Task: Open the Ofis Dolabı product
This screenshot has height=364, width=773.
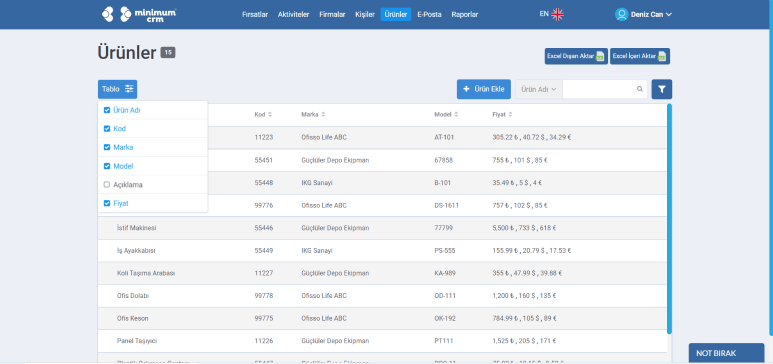Action: (x=133, y=296)
